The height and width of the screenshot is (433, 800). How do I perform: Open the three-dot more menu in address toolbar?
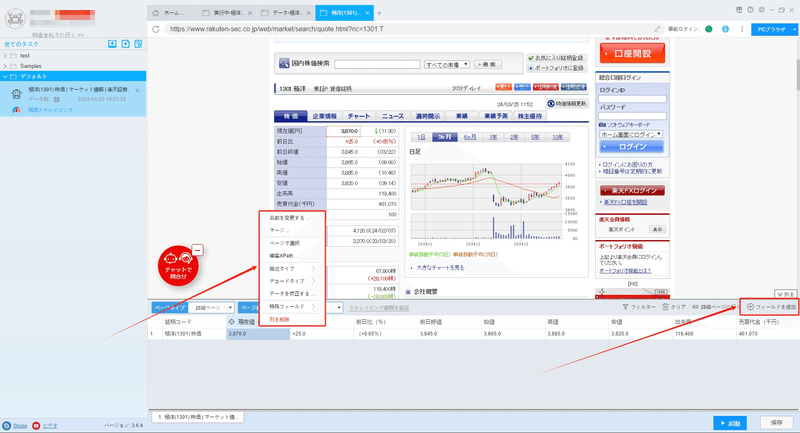click(x=742, y=29)
